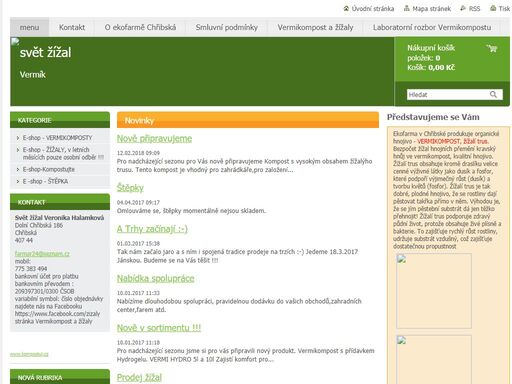Click the Novinky orange heading
The height and width of the screenshot is (384, 512).
tap(248, 120)
